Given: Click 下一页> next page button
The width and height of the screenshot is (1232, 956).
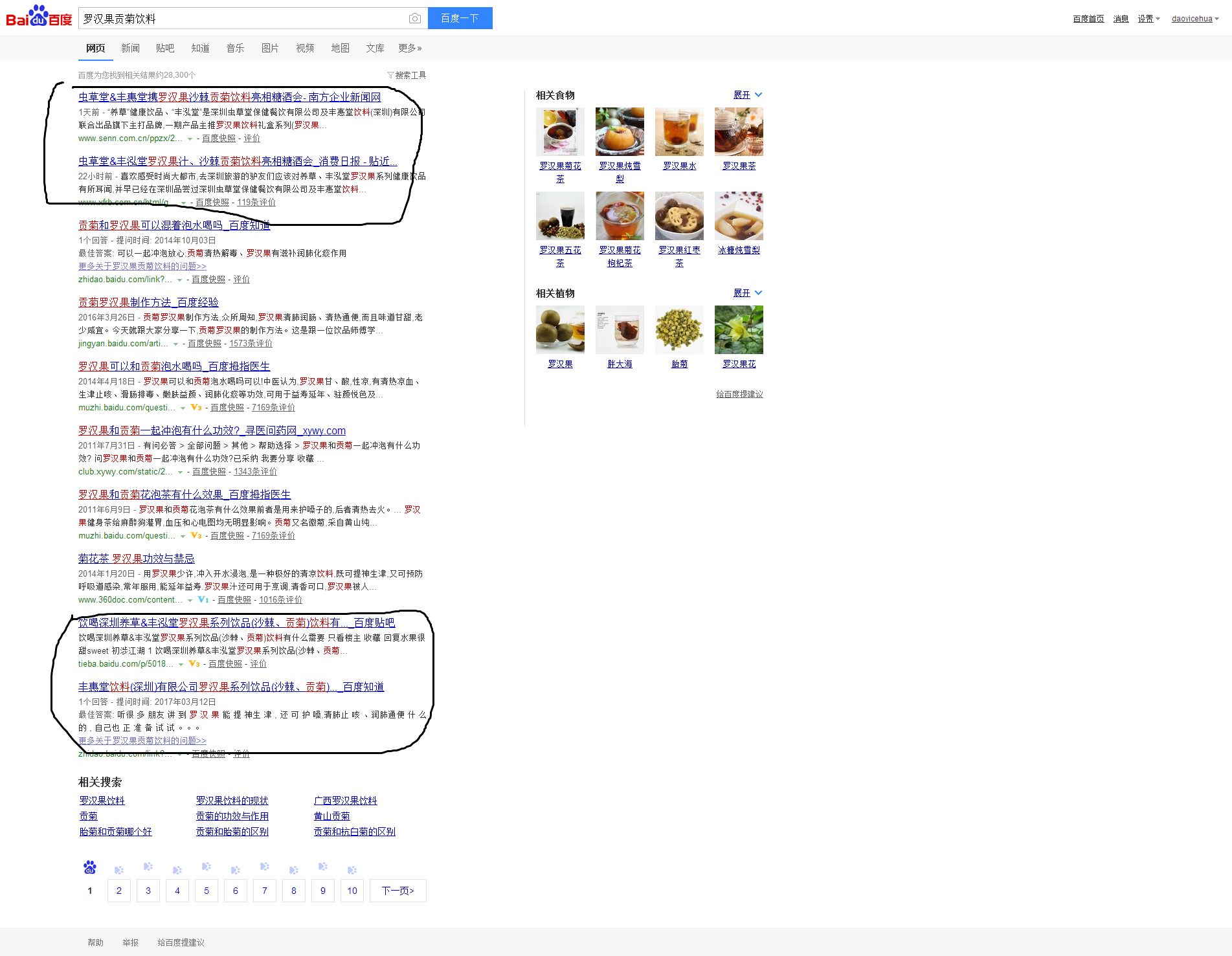Looking at the screenshot, I should pos(398,891).
